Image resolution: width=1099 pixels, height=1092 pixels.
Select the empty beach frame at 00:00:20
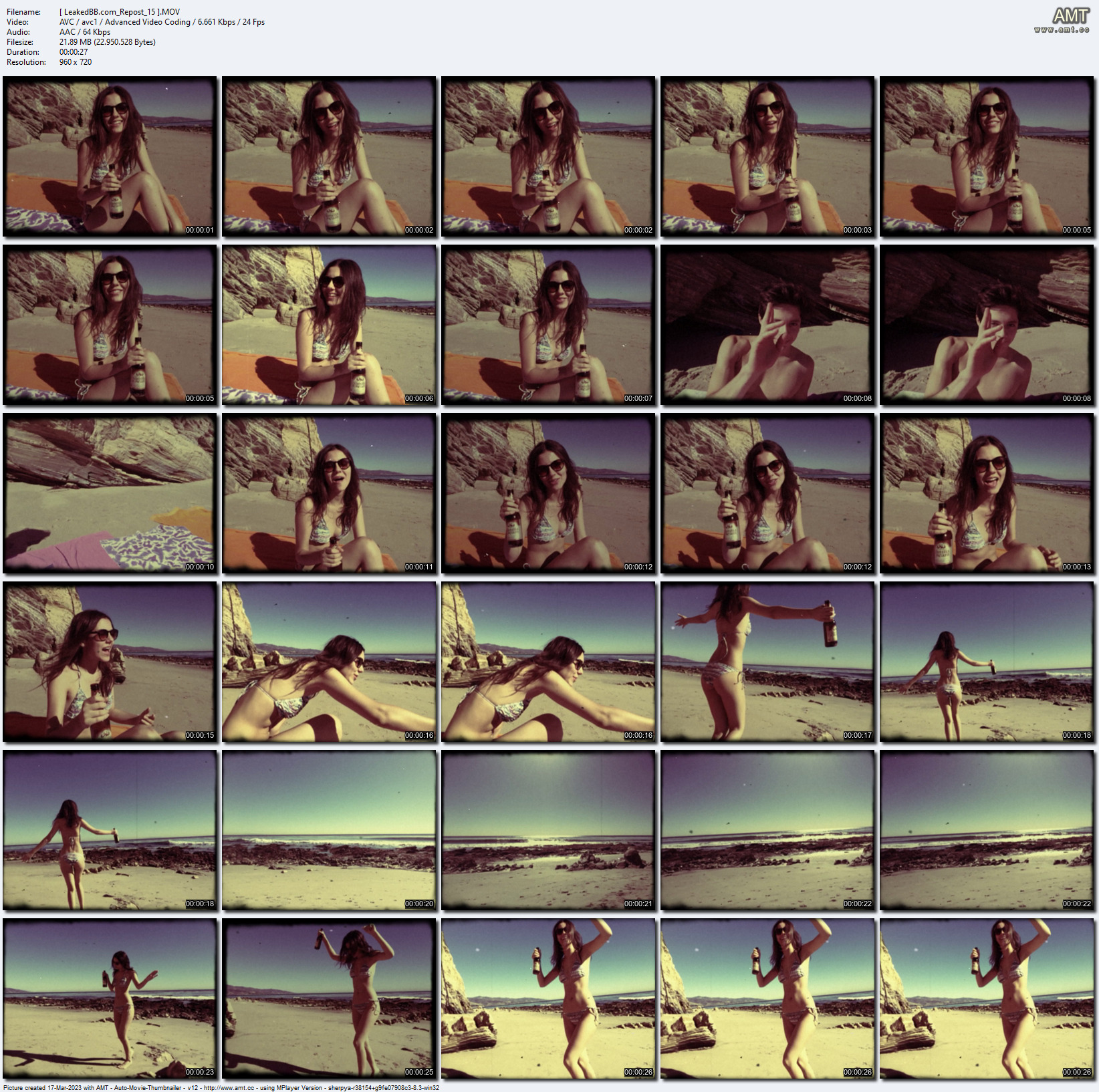(330, 830)
